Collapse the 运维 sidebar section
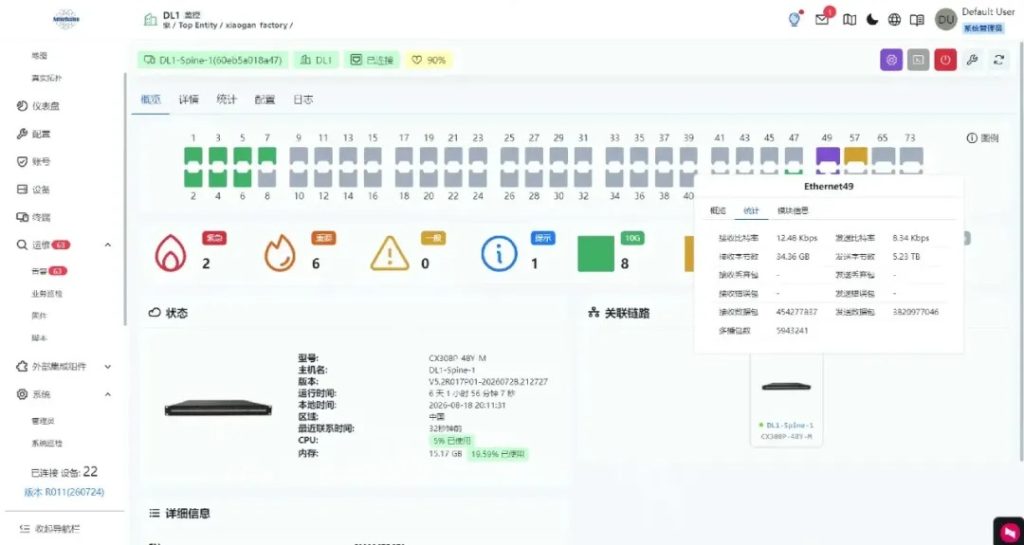 (x=108, y=245)
